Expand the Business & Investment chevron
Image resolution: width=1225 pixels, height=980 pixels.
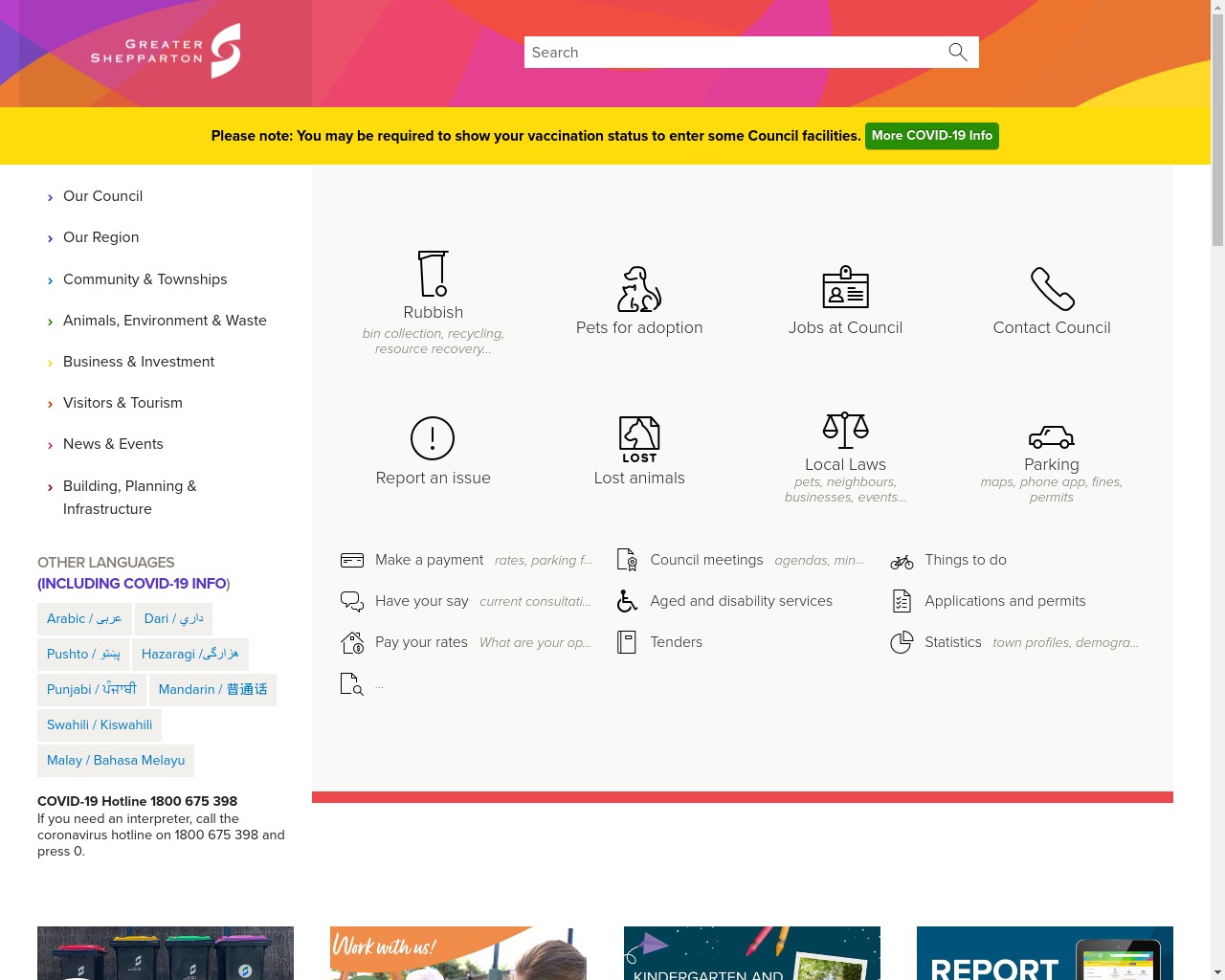(x=50, y=363)
